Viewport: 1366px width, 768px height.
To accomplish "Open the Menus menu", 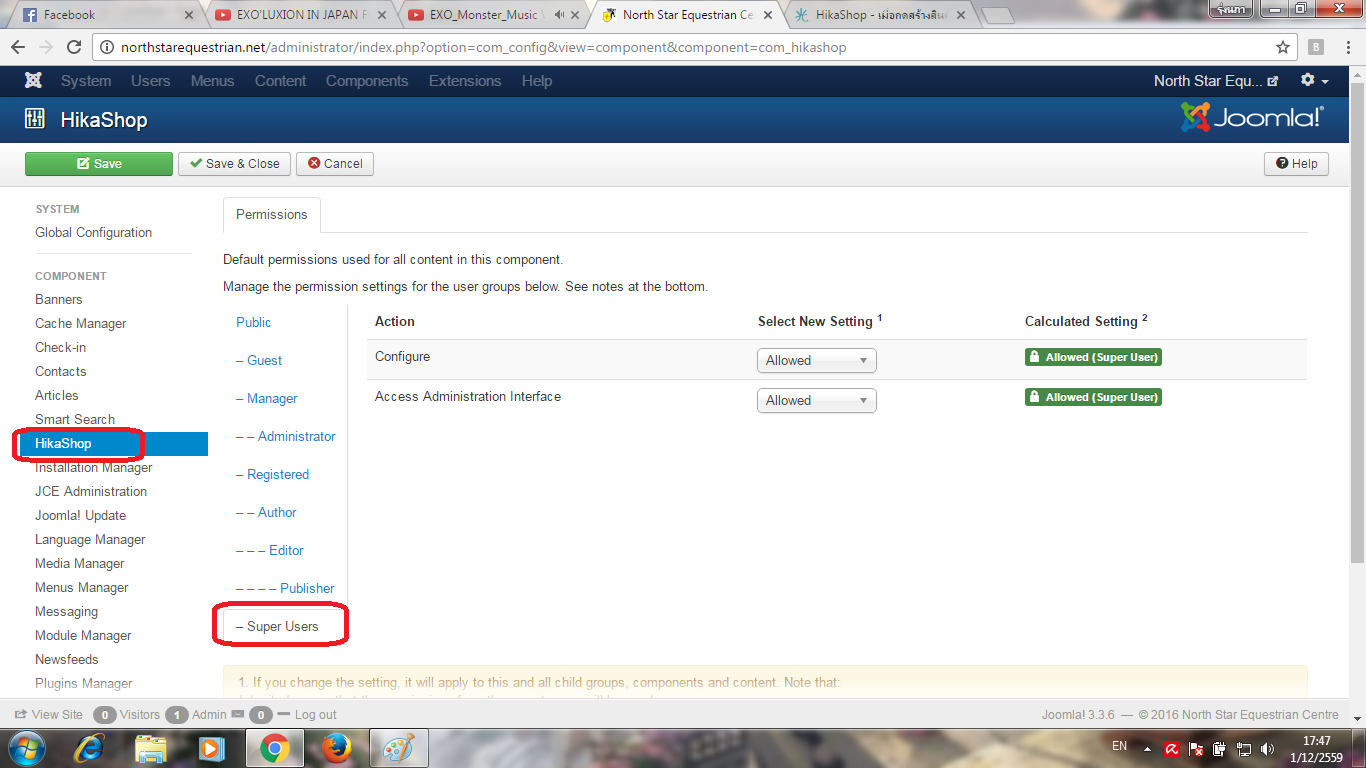I will point(212,81).
